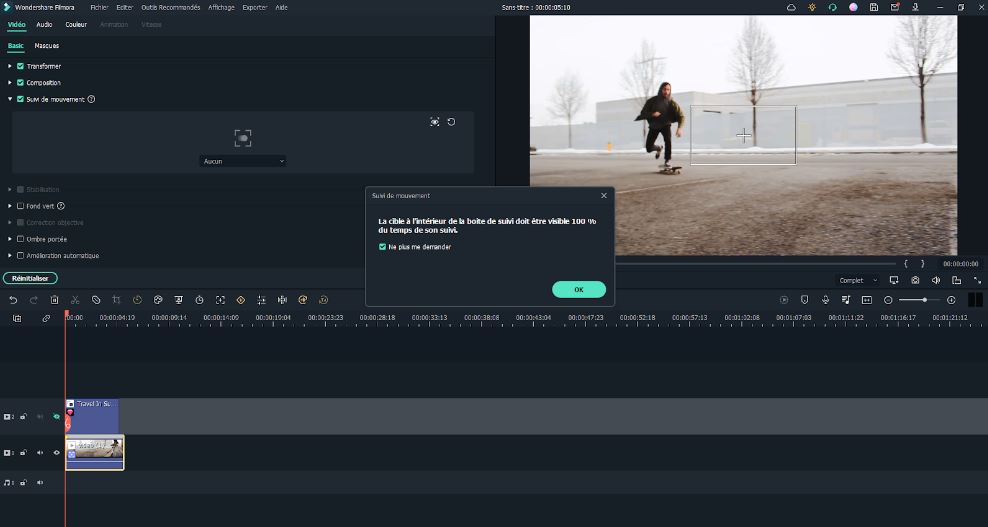The image size is (988, 527).
Task: Click the microphone voiceover icon
Action: pyautogui.click(x=825, y=300)
